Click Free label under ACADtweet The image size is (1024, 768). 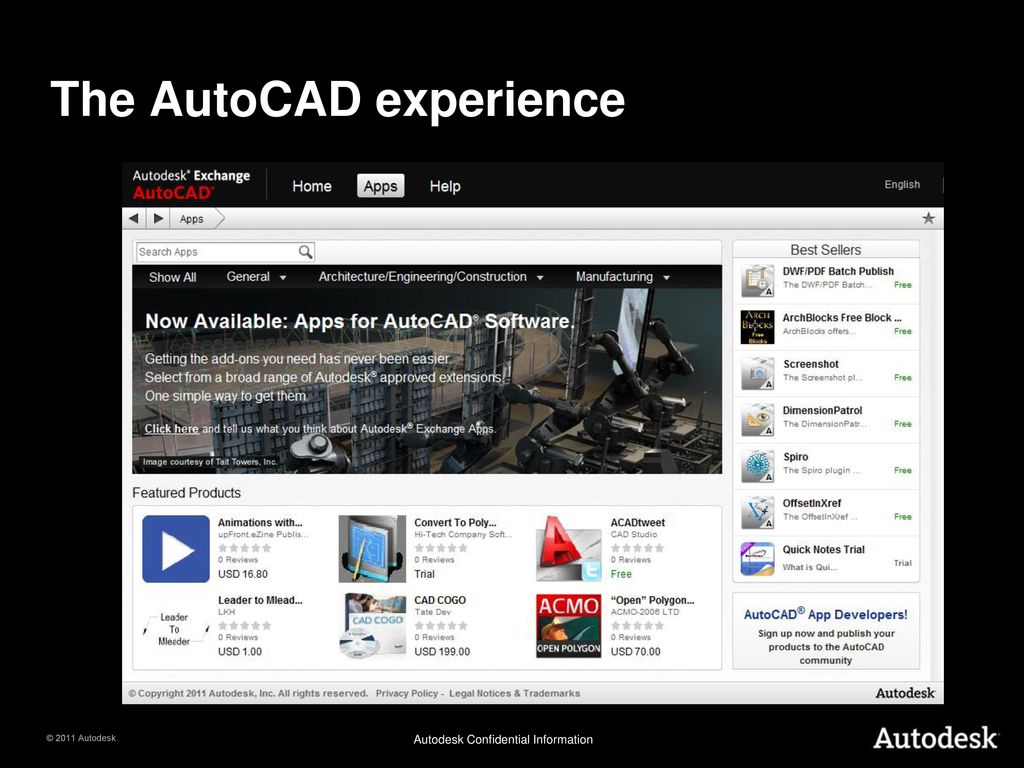point(621,574)
